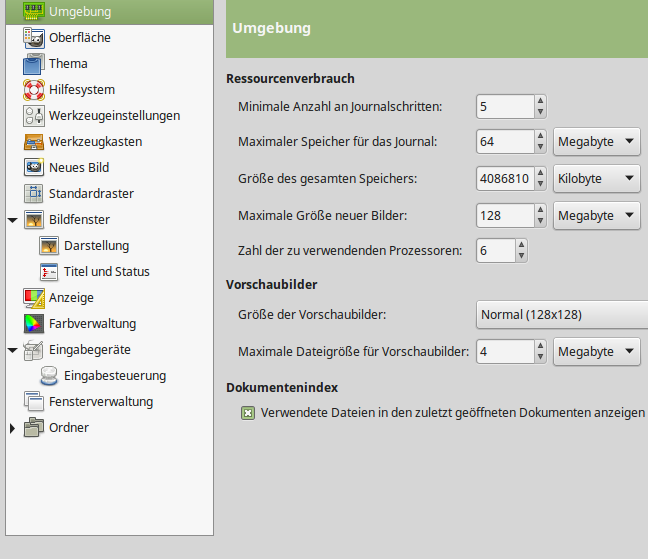Increase Minimale Anzahl an Journalschritten value
This screenshot has height=559, width=648.
540,101
